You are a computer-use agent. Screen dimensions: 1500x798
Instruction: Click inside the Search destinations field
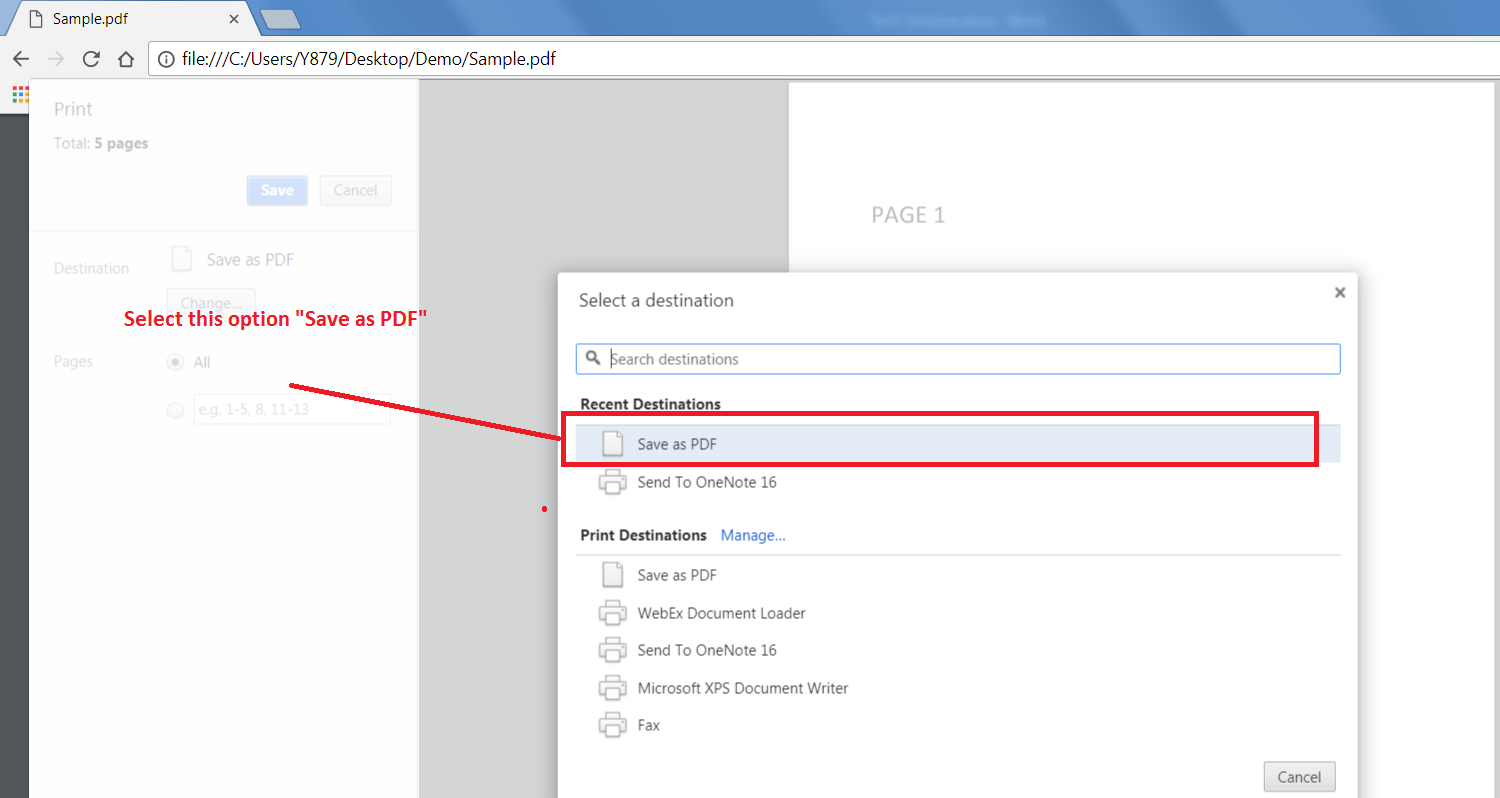coord(900,358)
